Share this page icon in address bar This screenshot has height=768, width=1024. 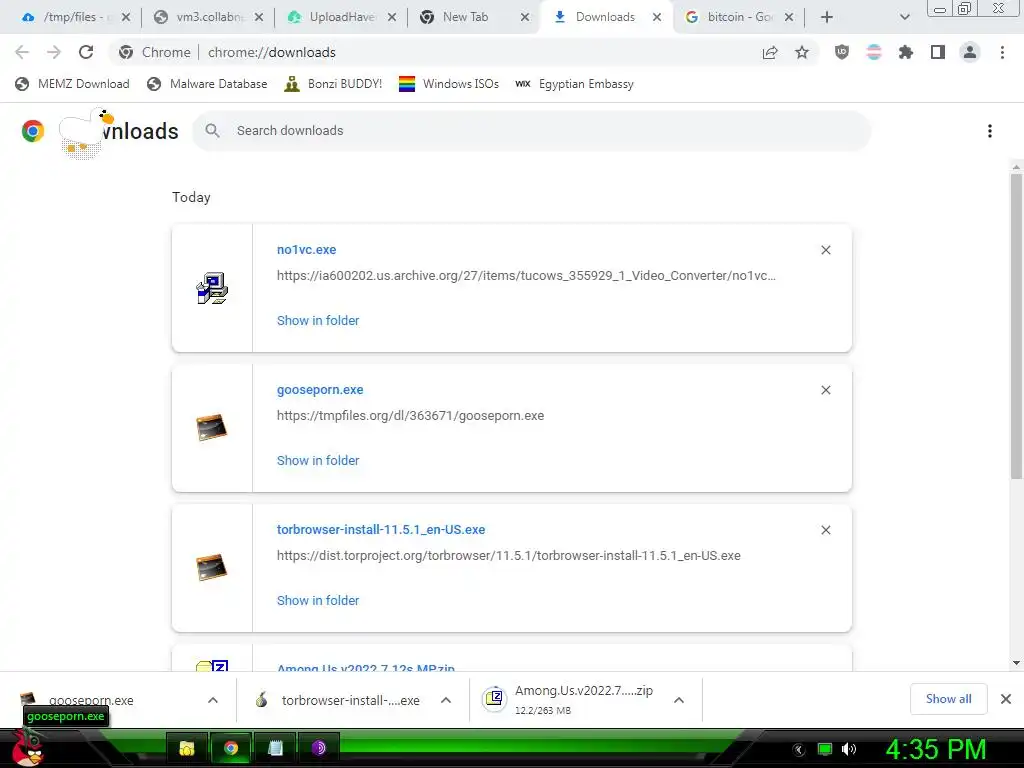(x=770, y=52)
